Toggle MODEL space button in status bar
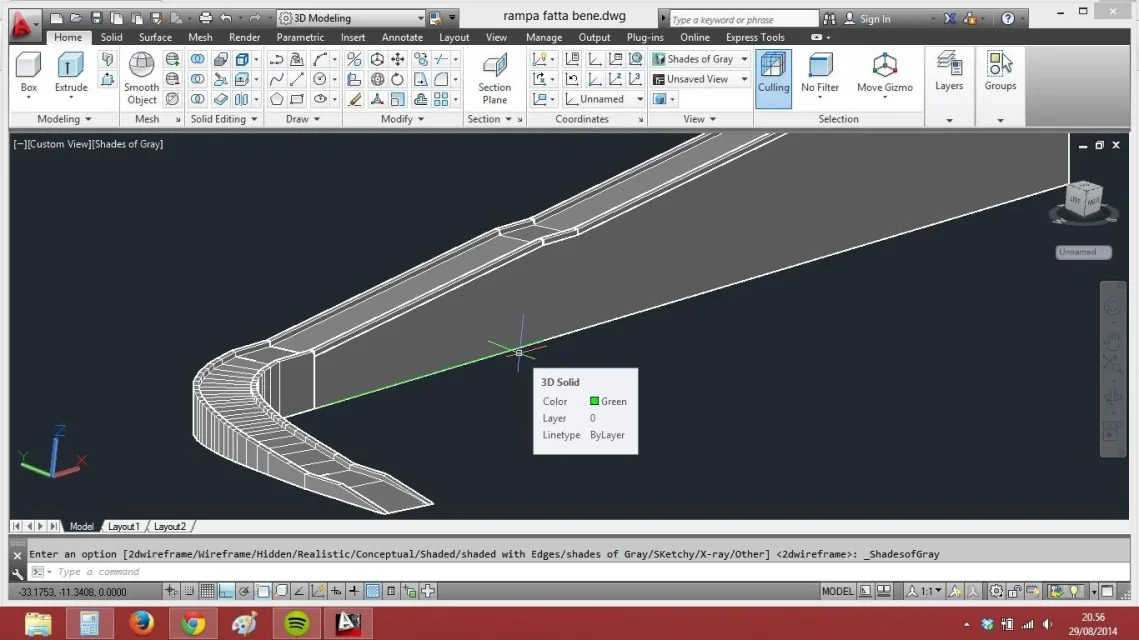 pyautogui.click(x=837, y=592)
